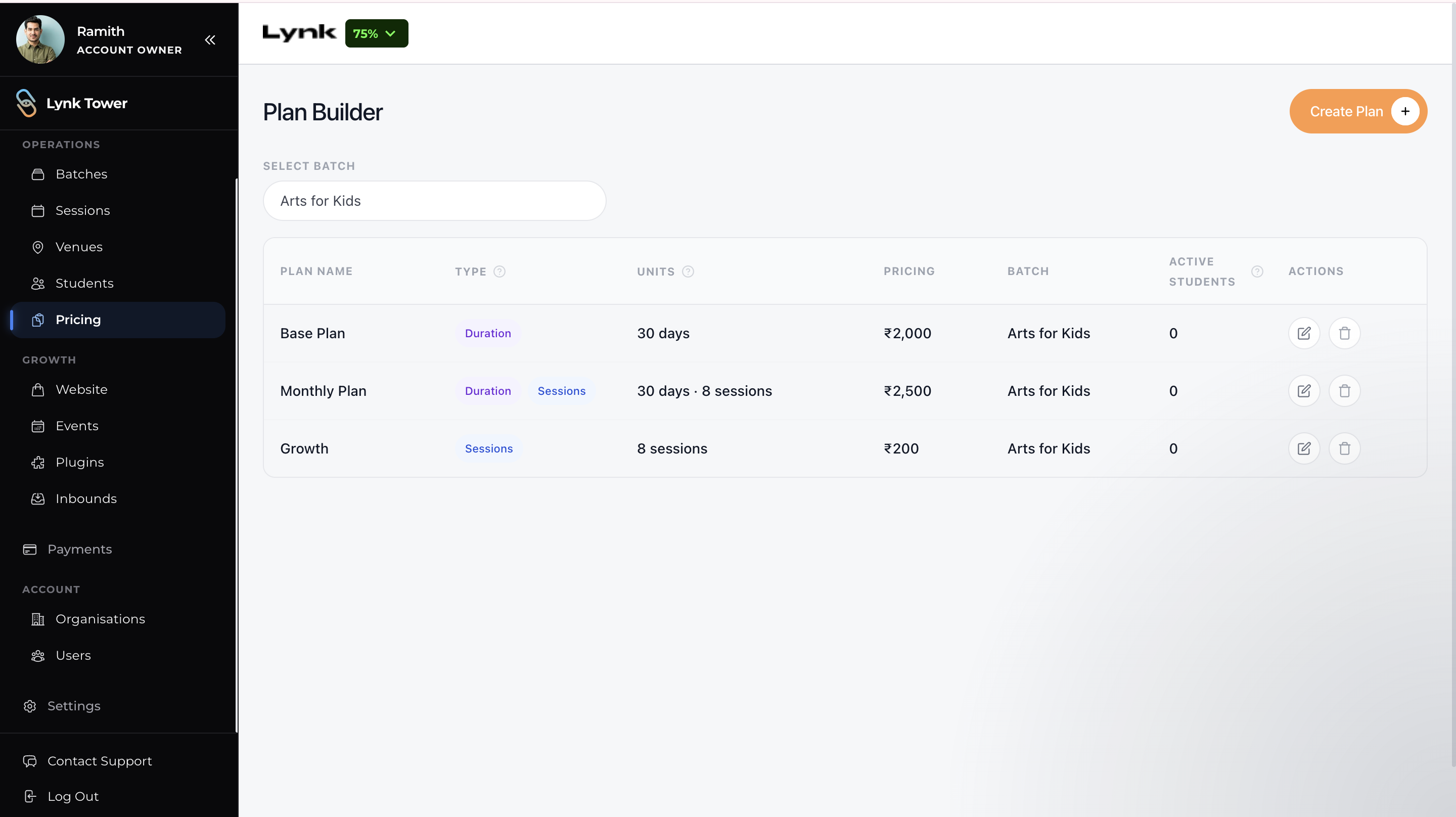
Task: Click the Plan Builder page title
Action: coord(323,112)
